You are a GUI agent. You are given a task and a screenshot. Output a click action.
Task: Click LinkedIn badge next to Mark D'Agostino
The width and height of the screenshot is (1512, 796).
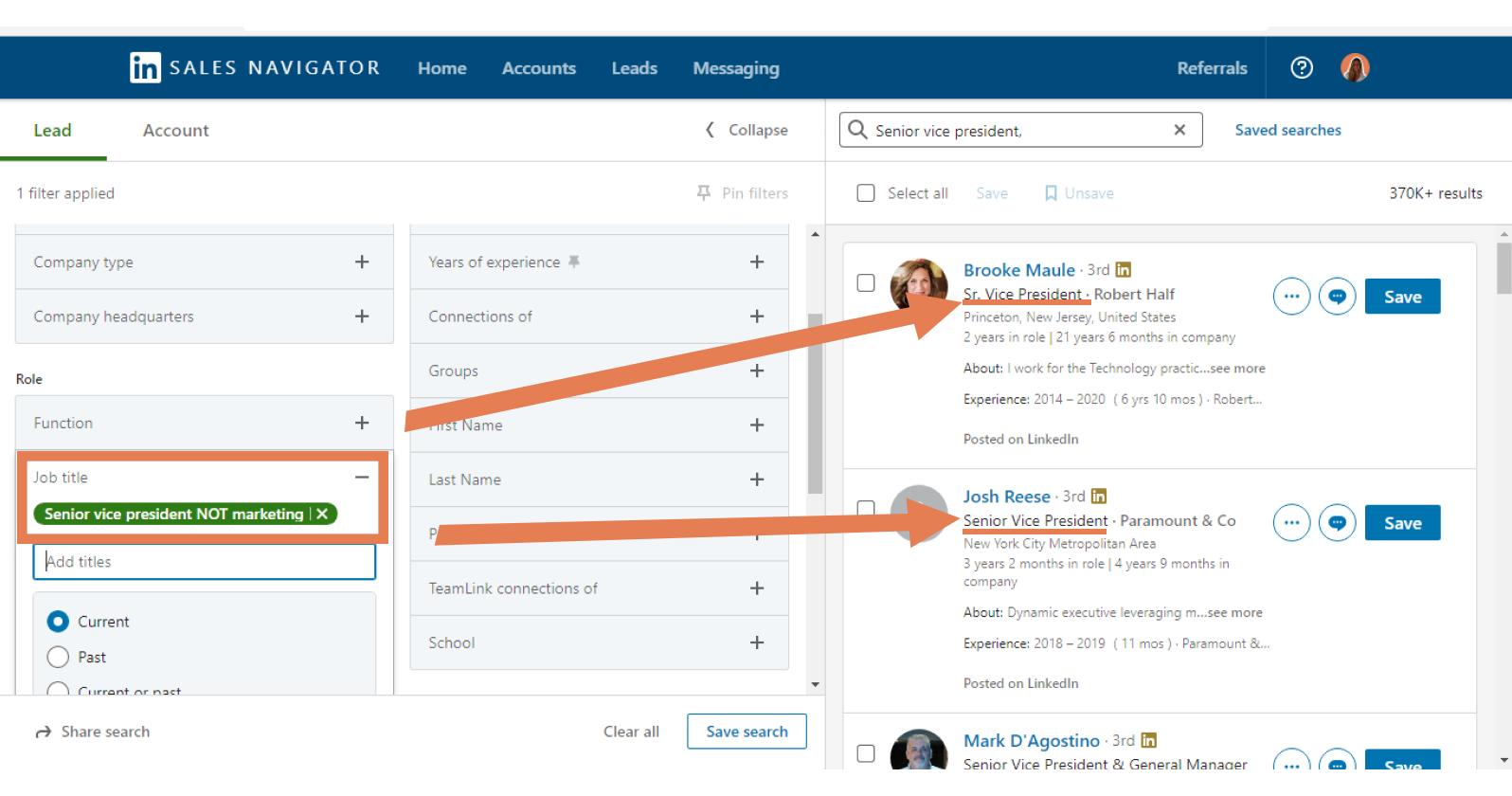(1149, 740)
